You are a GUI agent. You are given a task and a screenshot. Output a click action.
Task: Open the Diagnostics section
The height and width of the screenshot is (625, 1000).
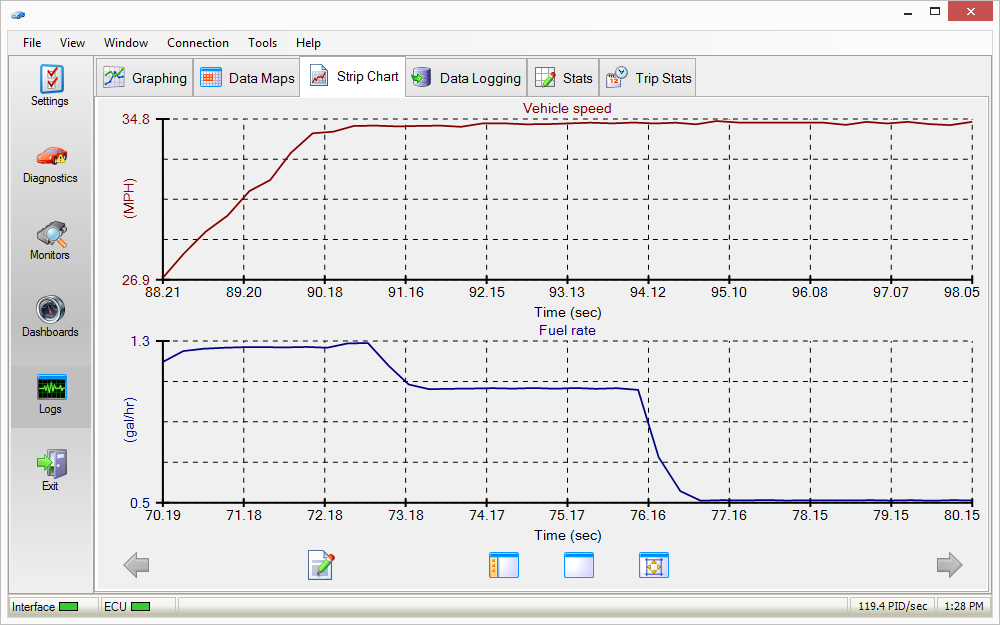click(50, 163)
